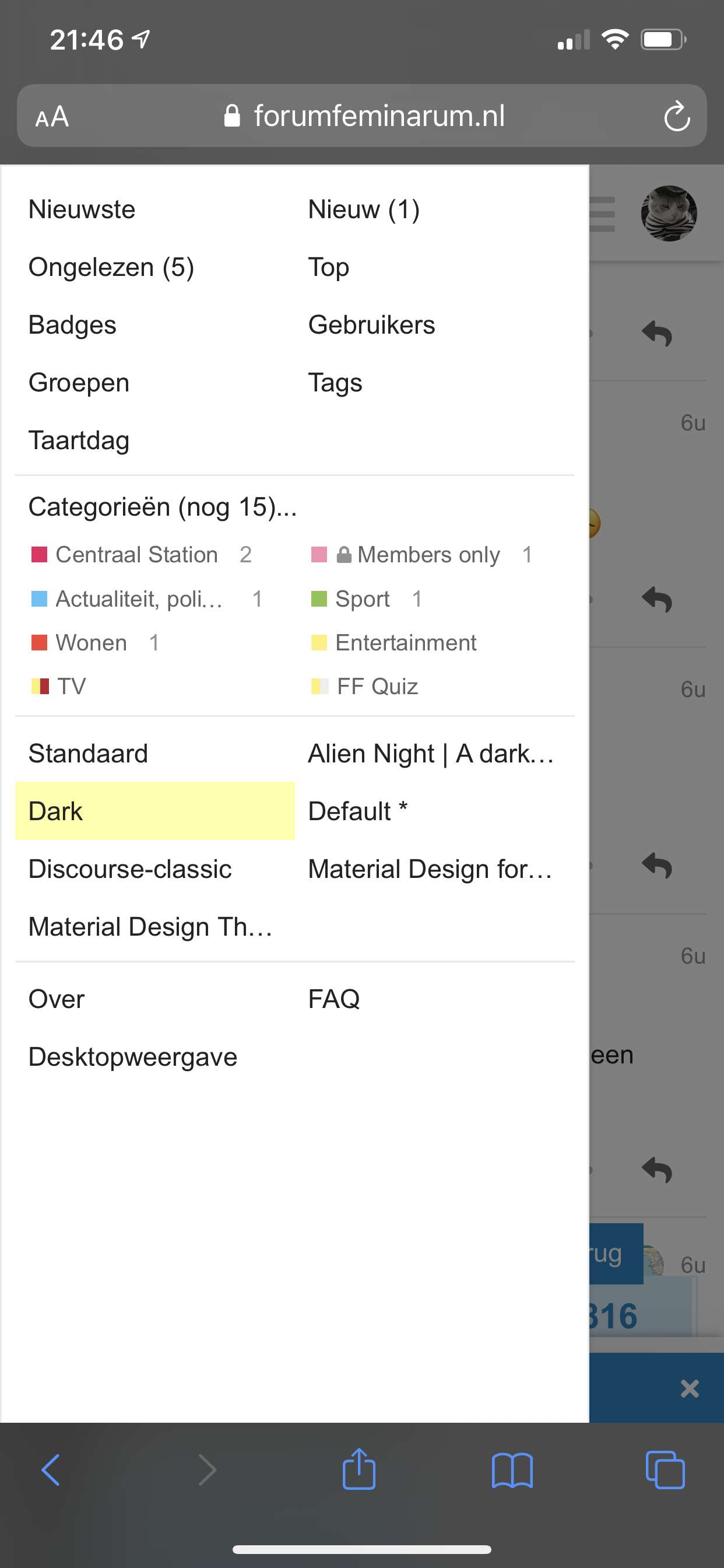Open the Nieuw (1) menu item
Image resolution: width=724 pixels, height=1568 pixels.
pos(364,209)
